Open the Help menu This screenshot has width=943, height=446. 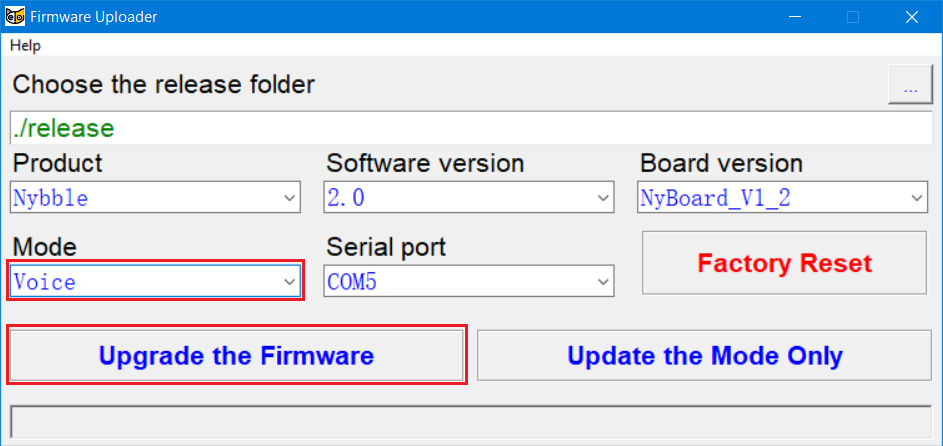tap(25, 46)
